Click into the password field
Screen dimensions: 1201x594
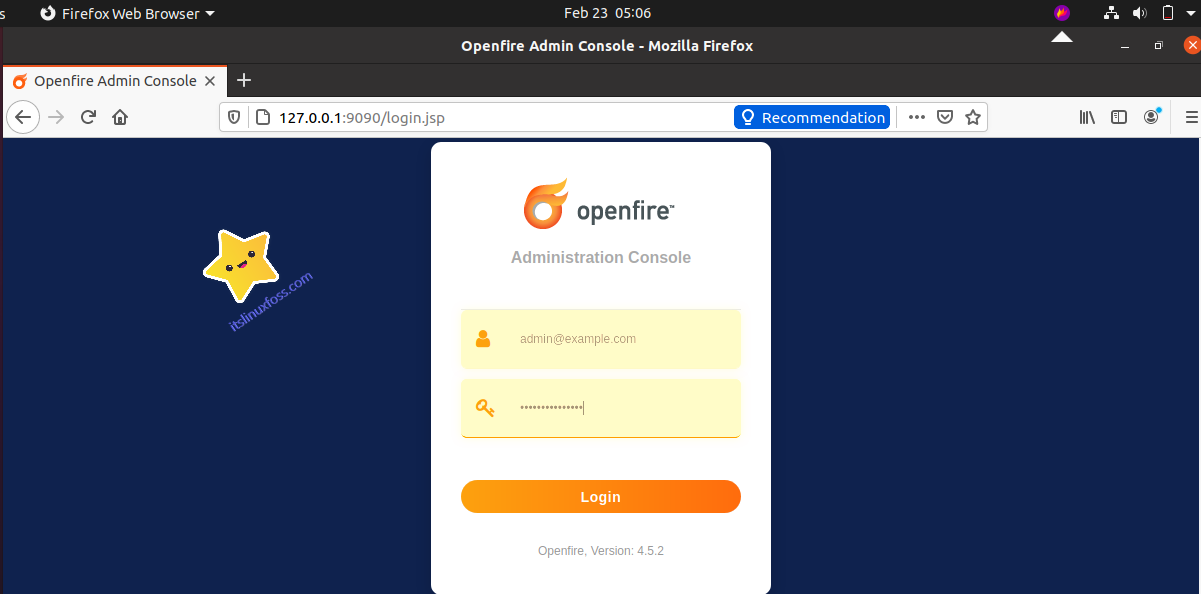(601, 408)
